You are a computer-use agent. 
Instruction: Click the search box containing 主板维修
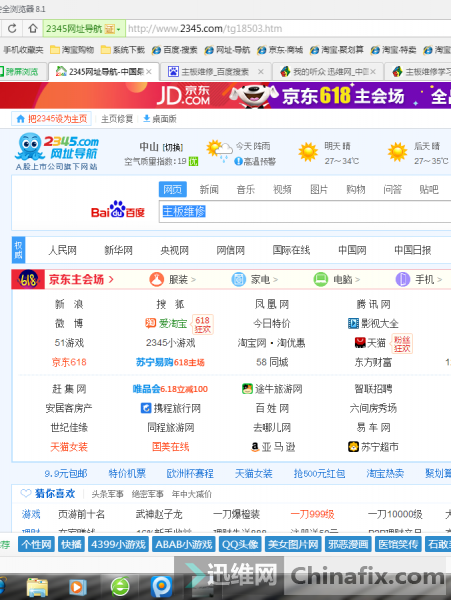click(x=305, y=212)
